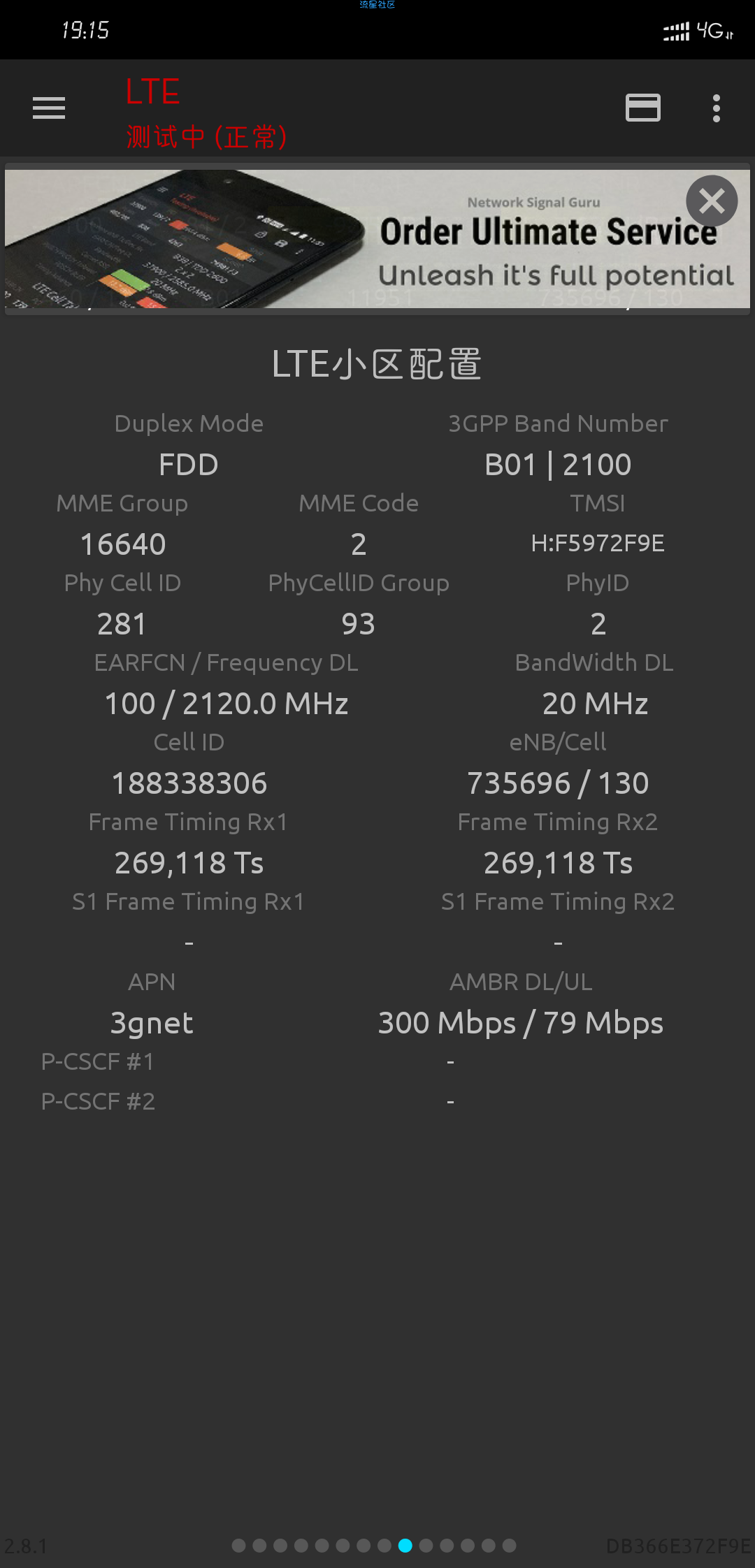
Task: Tap the eNB/Cell value 735696 / 130
Action: click(x=558, y=783)
